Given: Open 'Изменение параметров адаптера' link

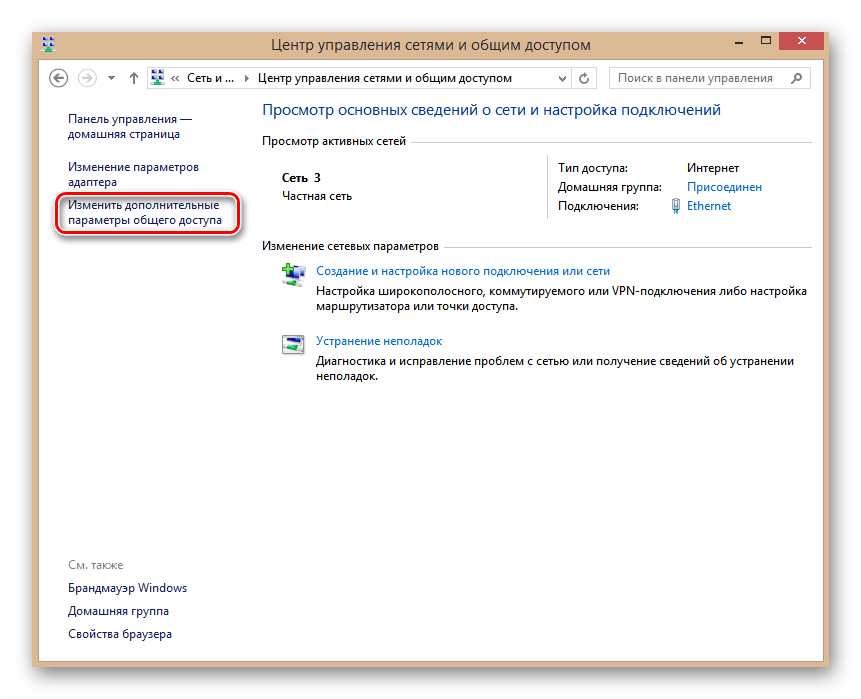Looking at the screenshot, I should point(133,174).
